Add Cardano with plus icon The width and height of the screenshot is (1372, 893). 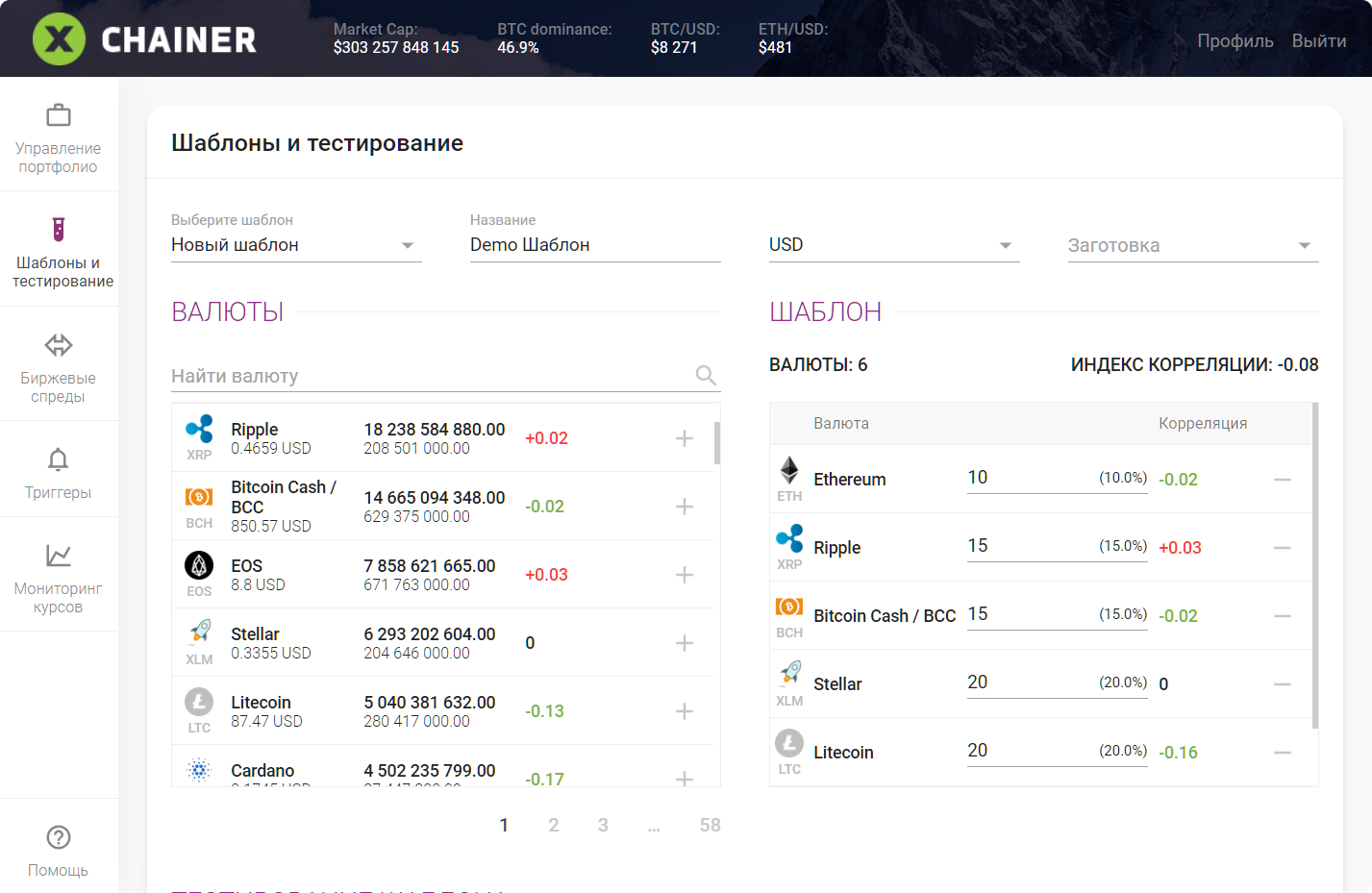(685, 778)
